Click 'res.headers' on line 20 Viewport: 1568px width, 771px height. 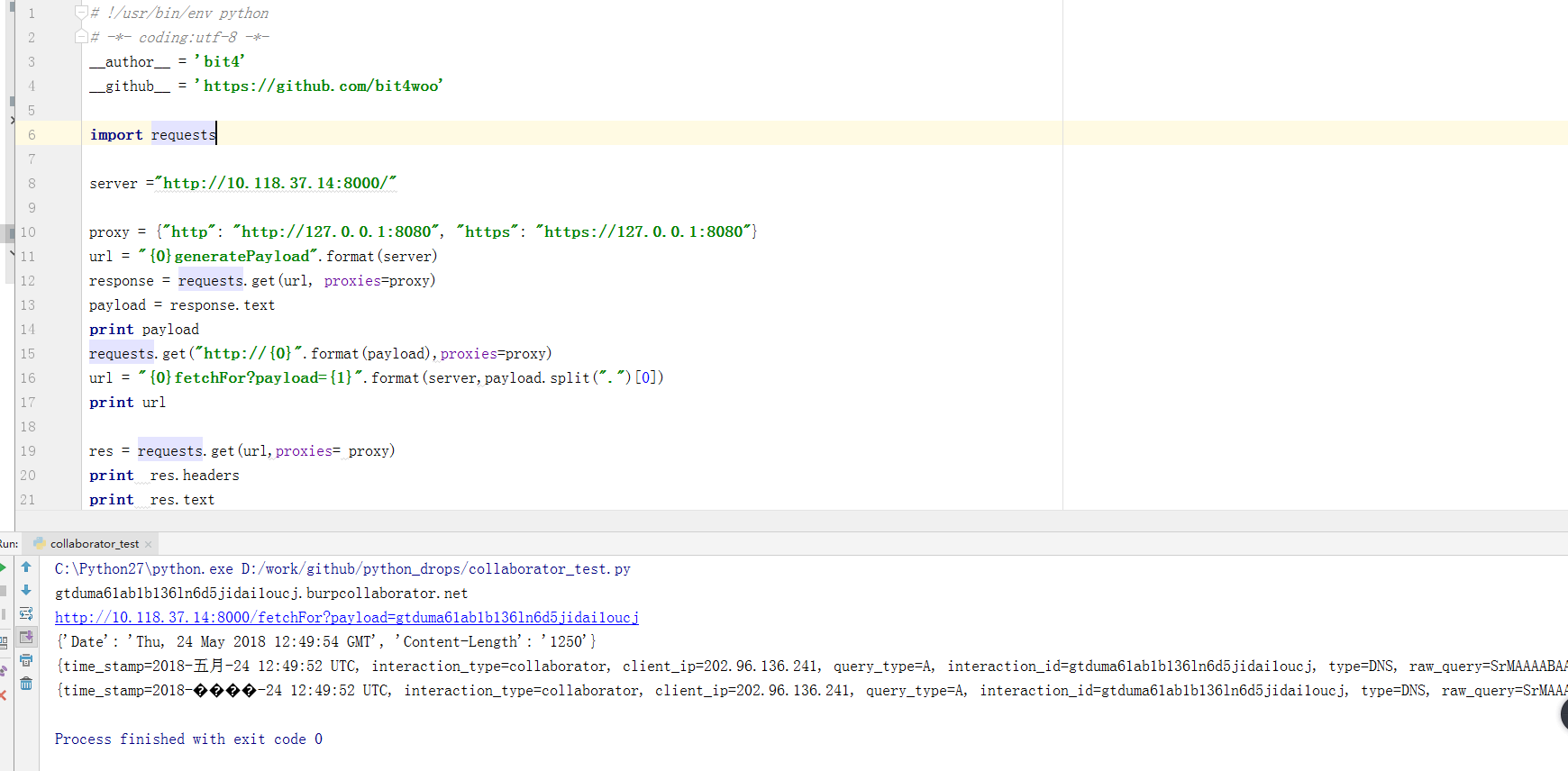tap(195, 476)
